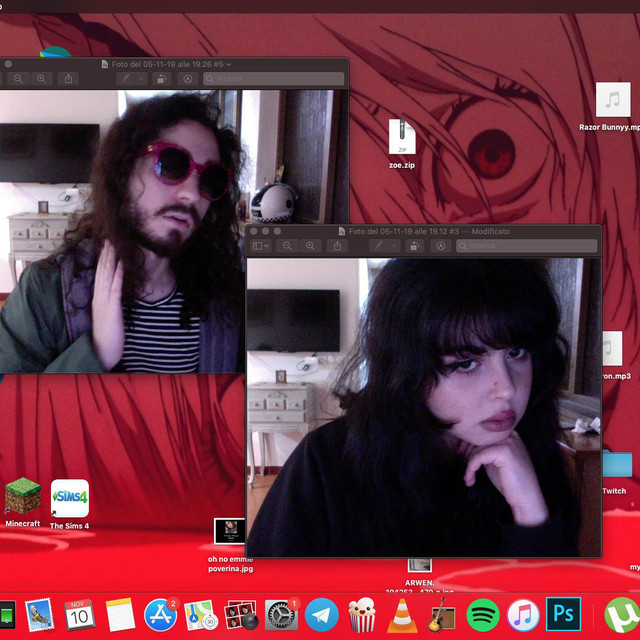Click search field in 19.26 #5 Preview window

pos(273,79)
